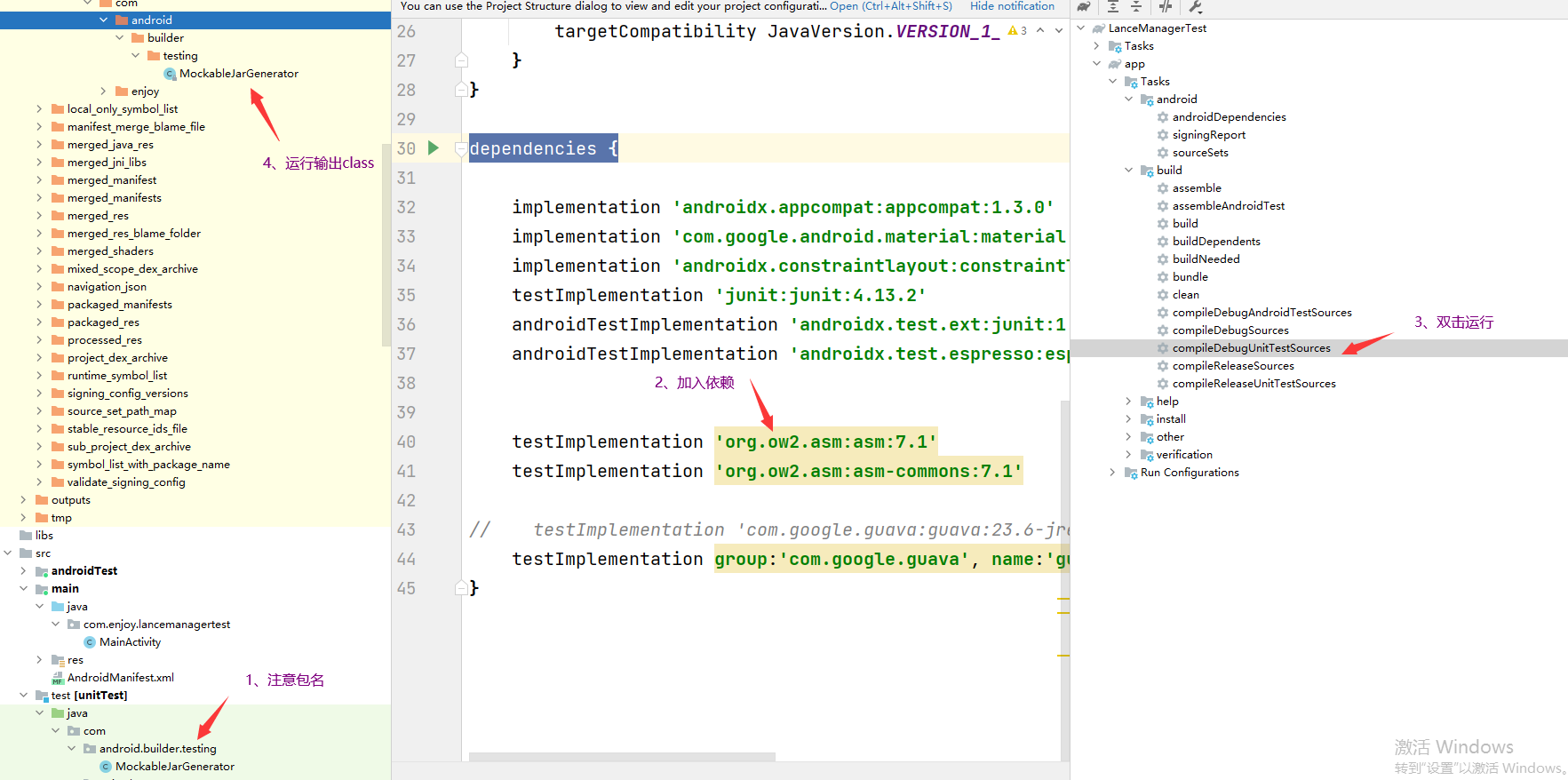The height and width of the screenshot is (780, 1568).
Task: Select the signingReport Gradle task
Action: point(1208,135)
